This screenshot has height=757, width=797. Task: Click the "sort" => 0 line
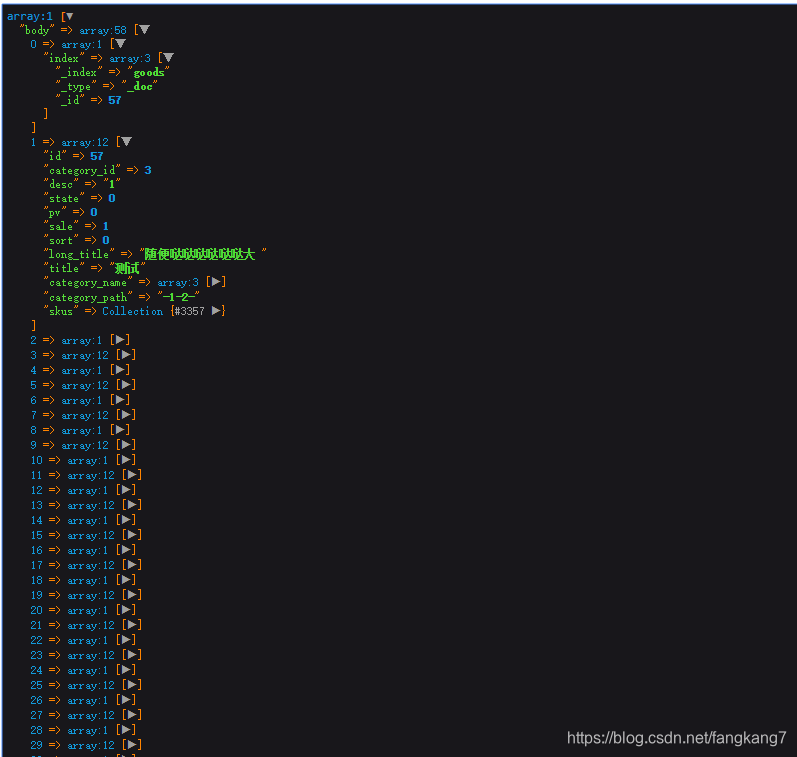(x=77, y=240)
